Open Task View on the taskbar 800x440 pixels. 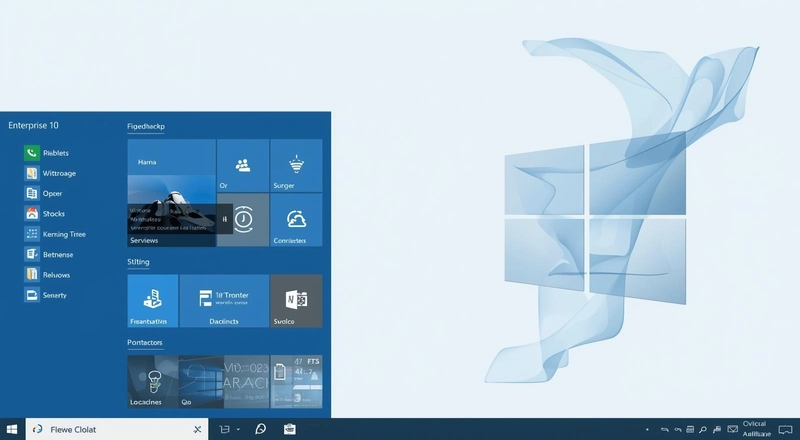coord(224,429)
